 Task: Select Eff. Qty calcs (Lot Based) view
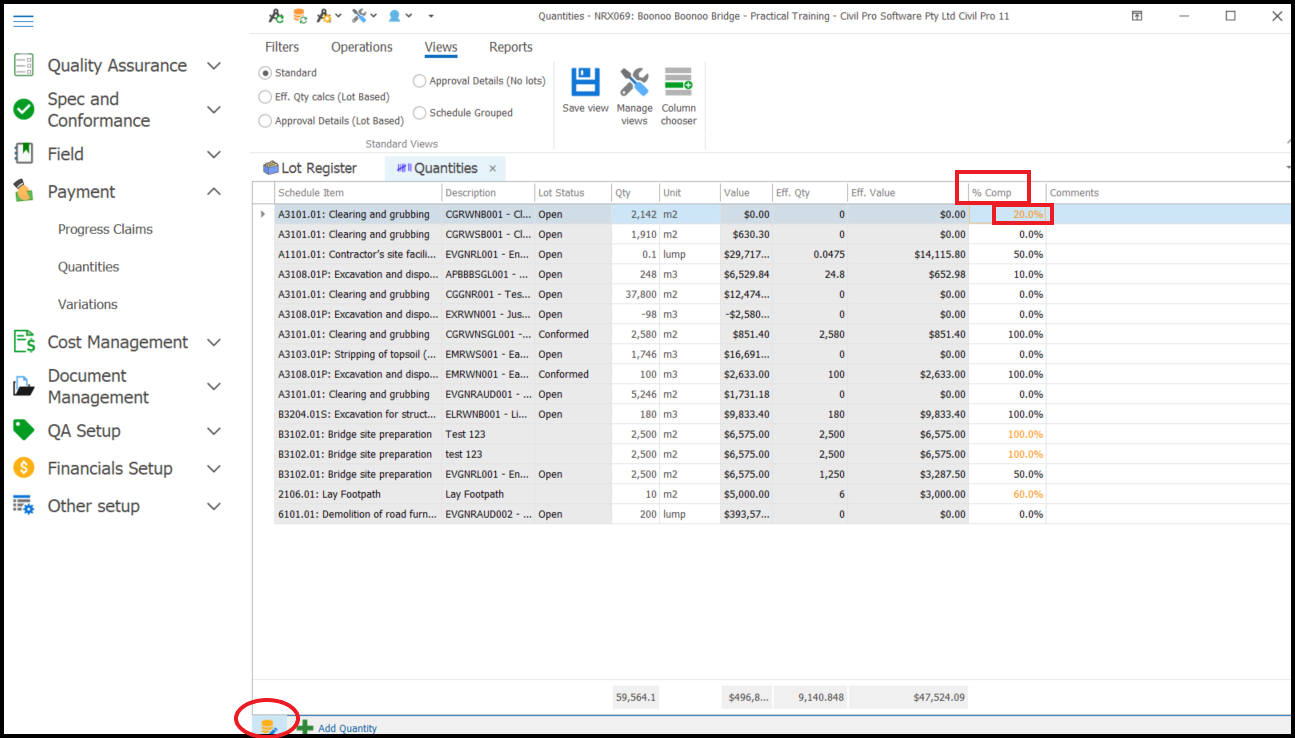click(265, 97)
